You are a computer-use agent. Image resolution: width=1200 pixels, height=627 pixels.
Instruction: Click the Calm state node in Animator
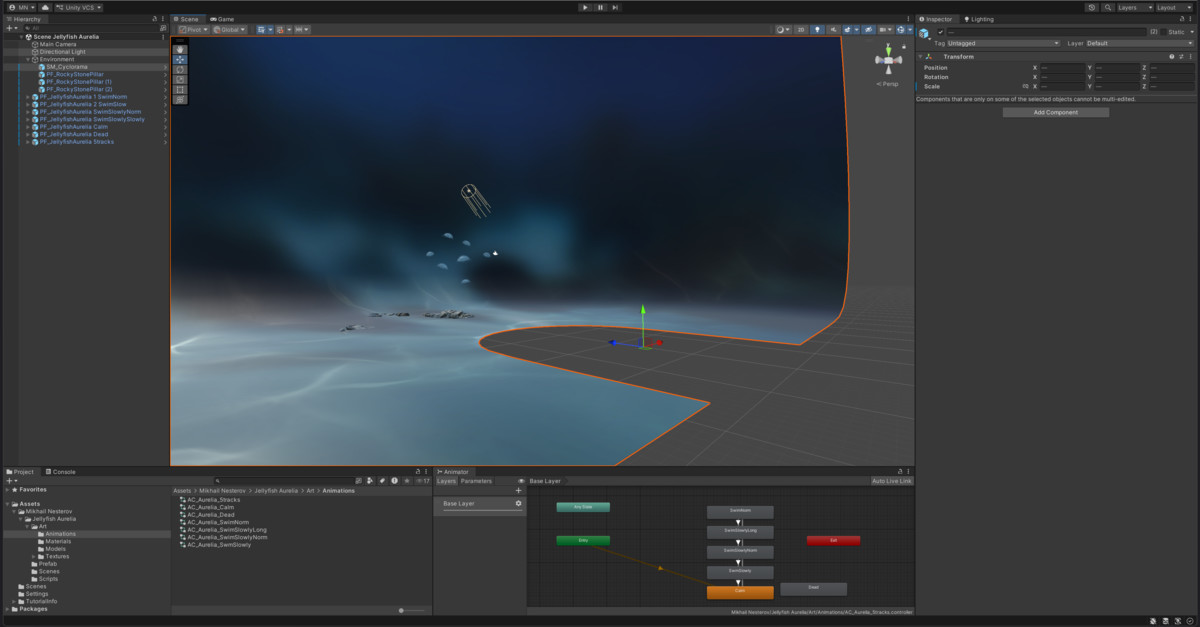[x=740, y=591]
